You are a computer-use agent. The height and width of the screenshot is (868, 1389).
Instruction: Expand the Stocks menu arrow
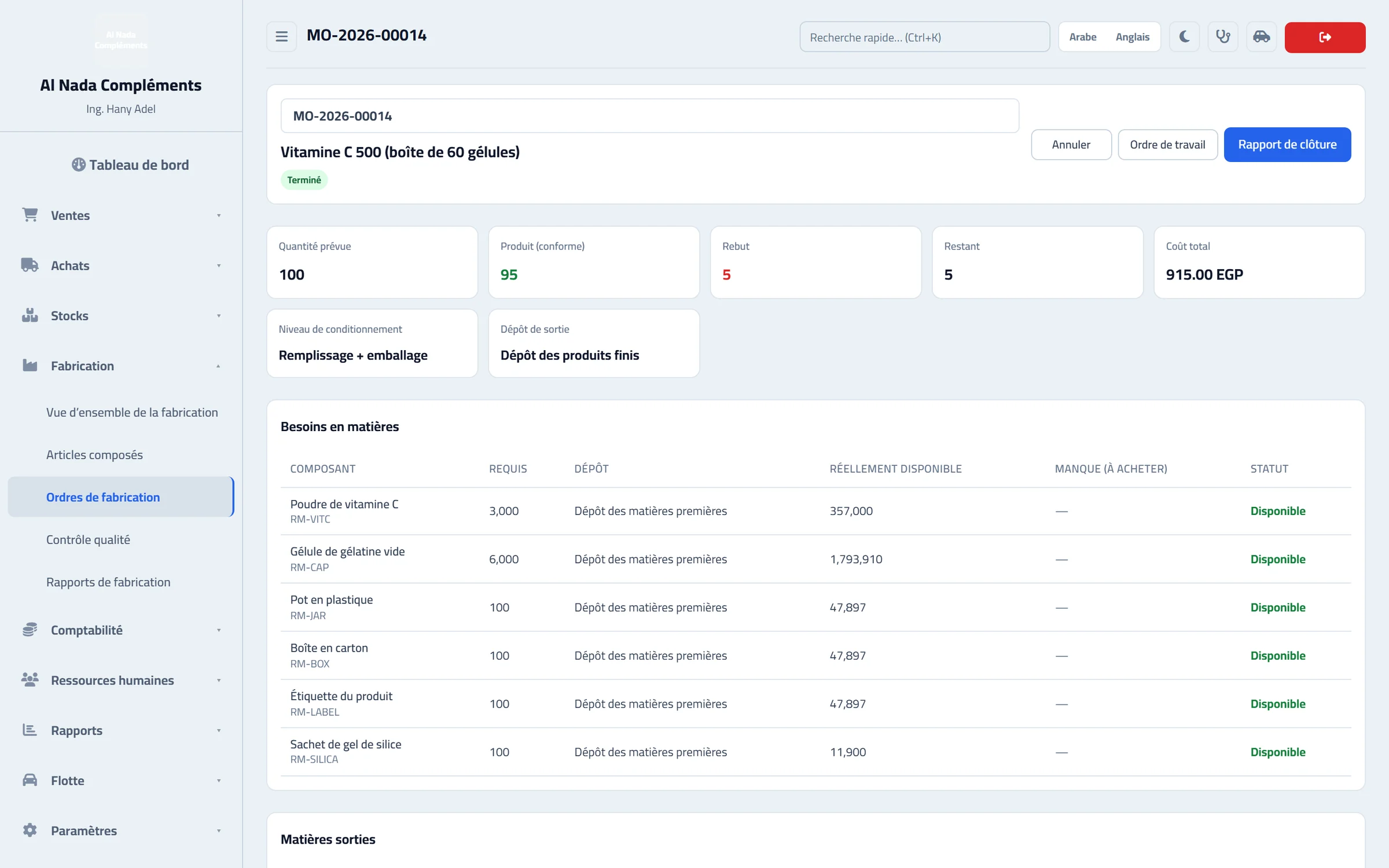point(219,316)
